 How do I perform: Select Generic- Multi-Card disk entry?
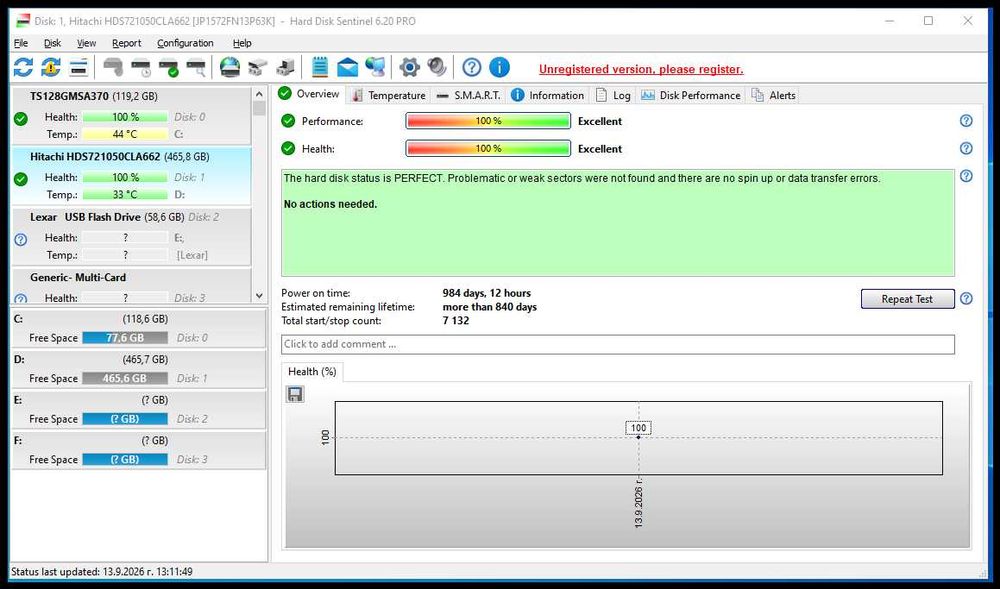131,286
